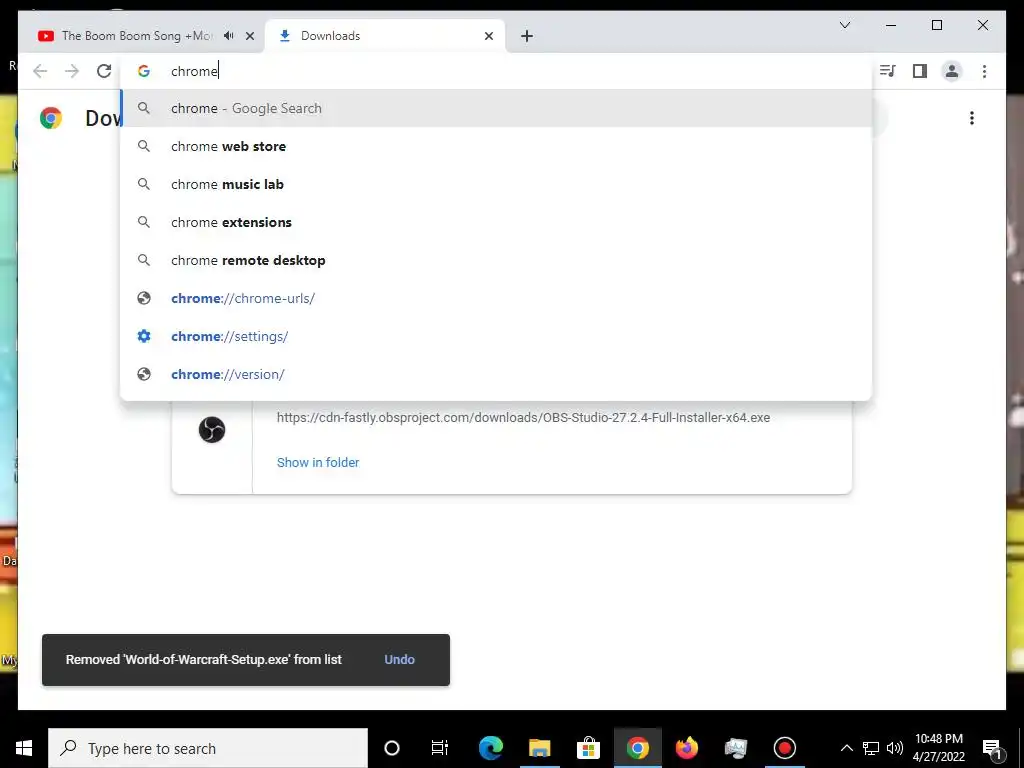Viewport: 1024px width, 768px height.
Task: Launch Microsoft Edge from taskbar
Action: coord(490,748)
